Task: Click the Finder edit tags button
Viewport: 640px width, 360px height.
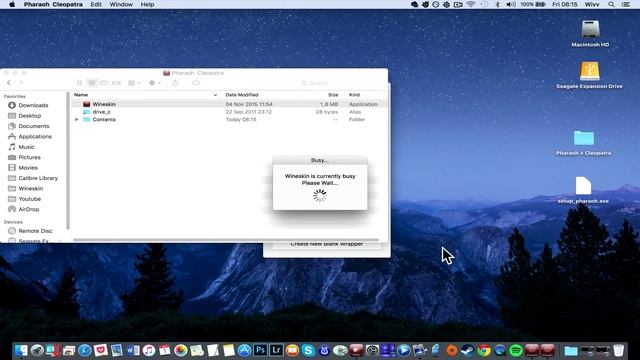Action: (x=196, y=83)
